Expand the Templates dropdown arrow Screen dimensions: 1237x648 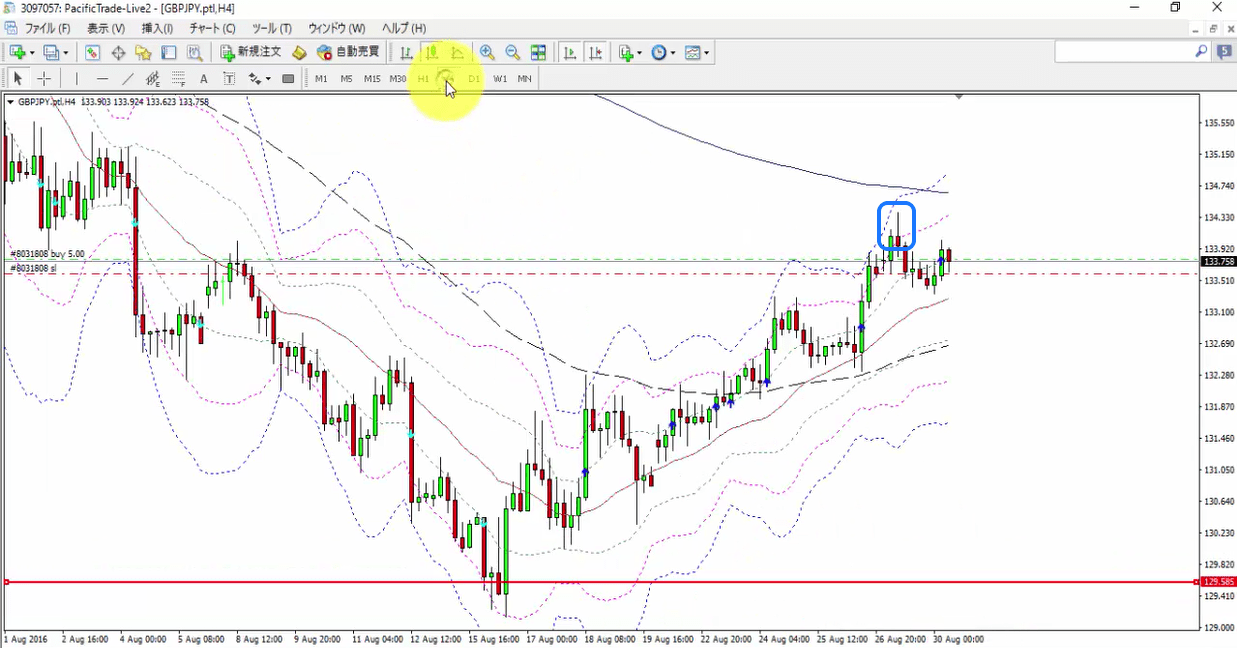tap(707, 52)
